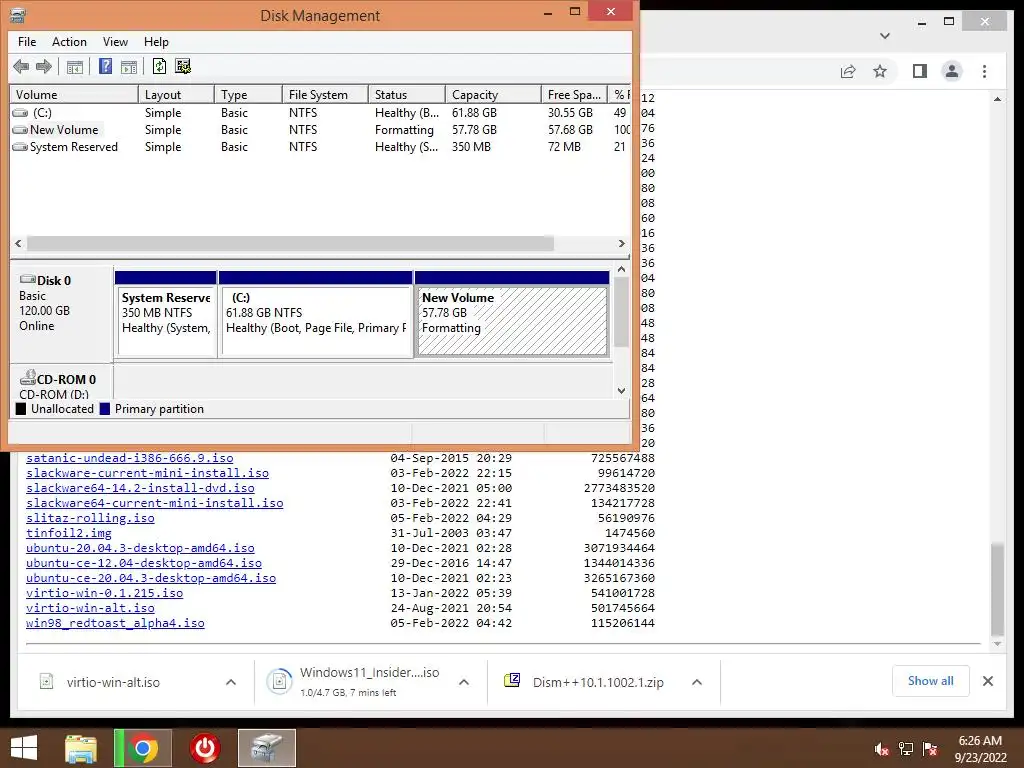Click the Settings toolbar icon beside Refresh
1024x768 pixels.
pos(183,66)
